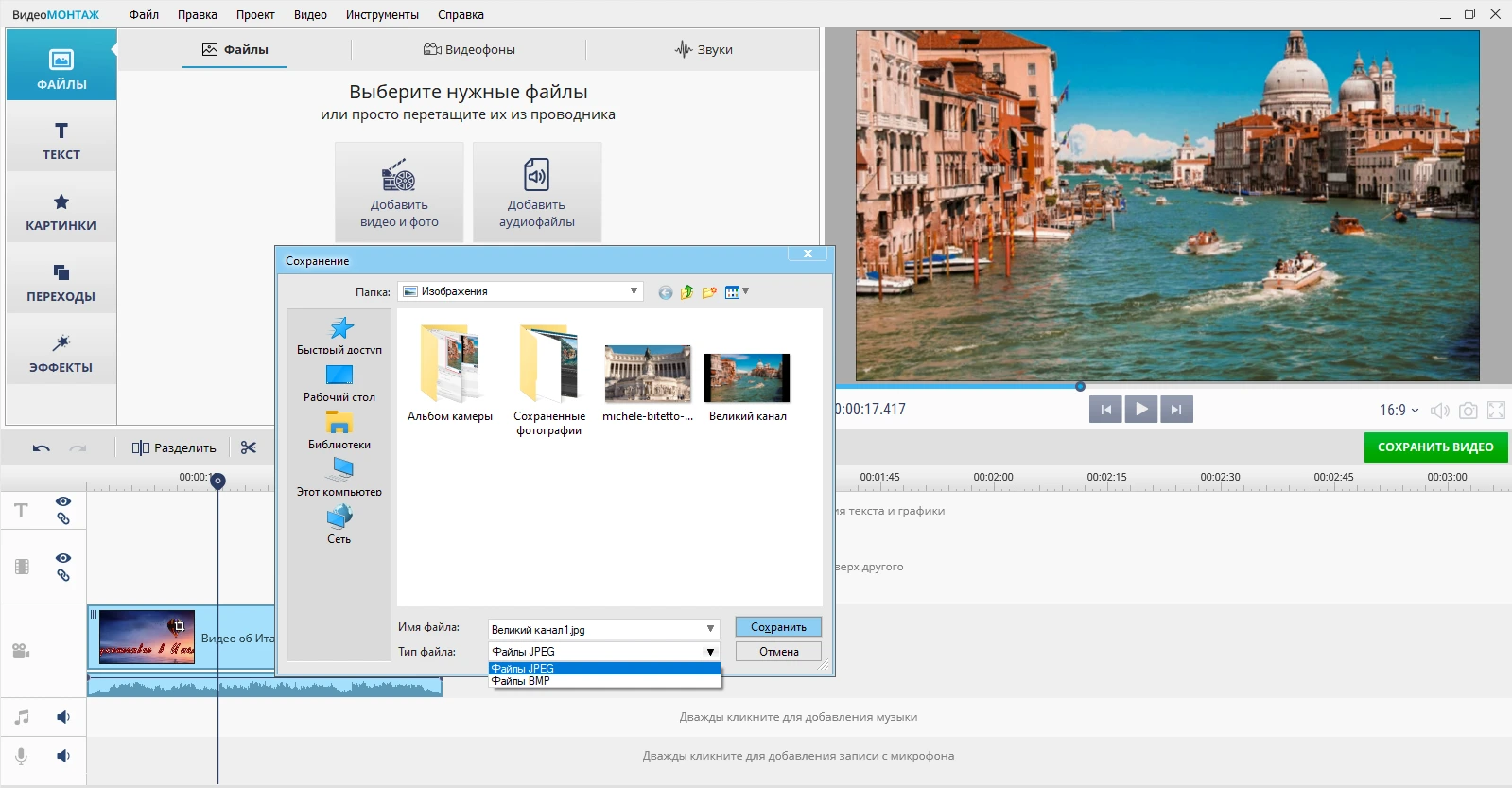Toggle visibility of the overlay video track

pos(63,558)
